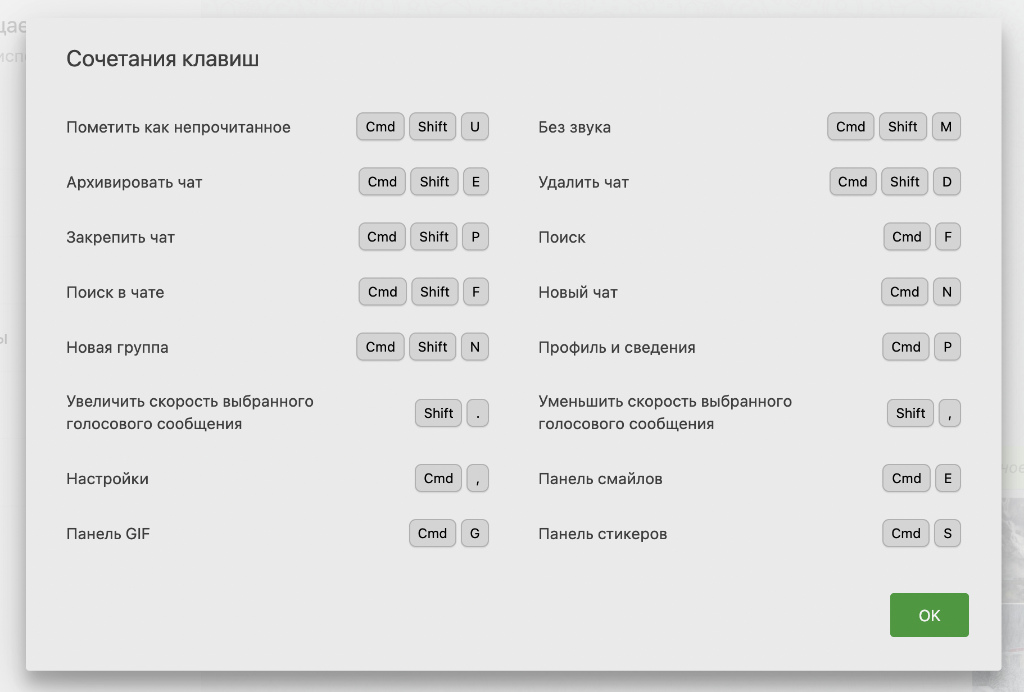
Task: Click the G key beside Панель GIF
Action: [475, 533]
